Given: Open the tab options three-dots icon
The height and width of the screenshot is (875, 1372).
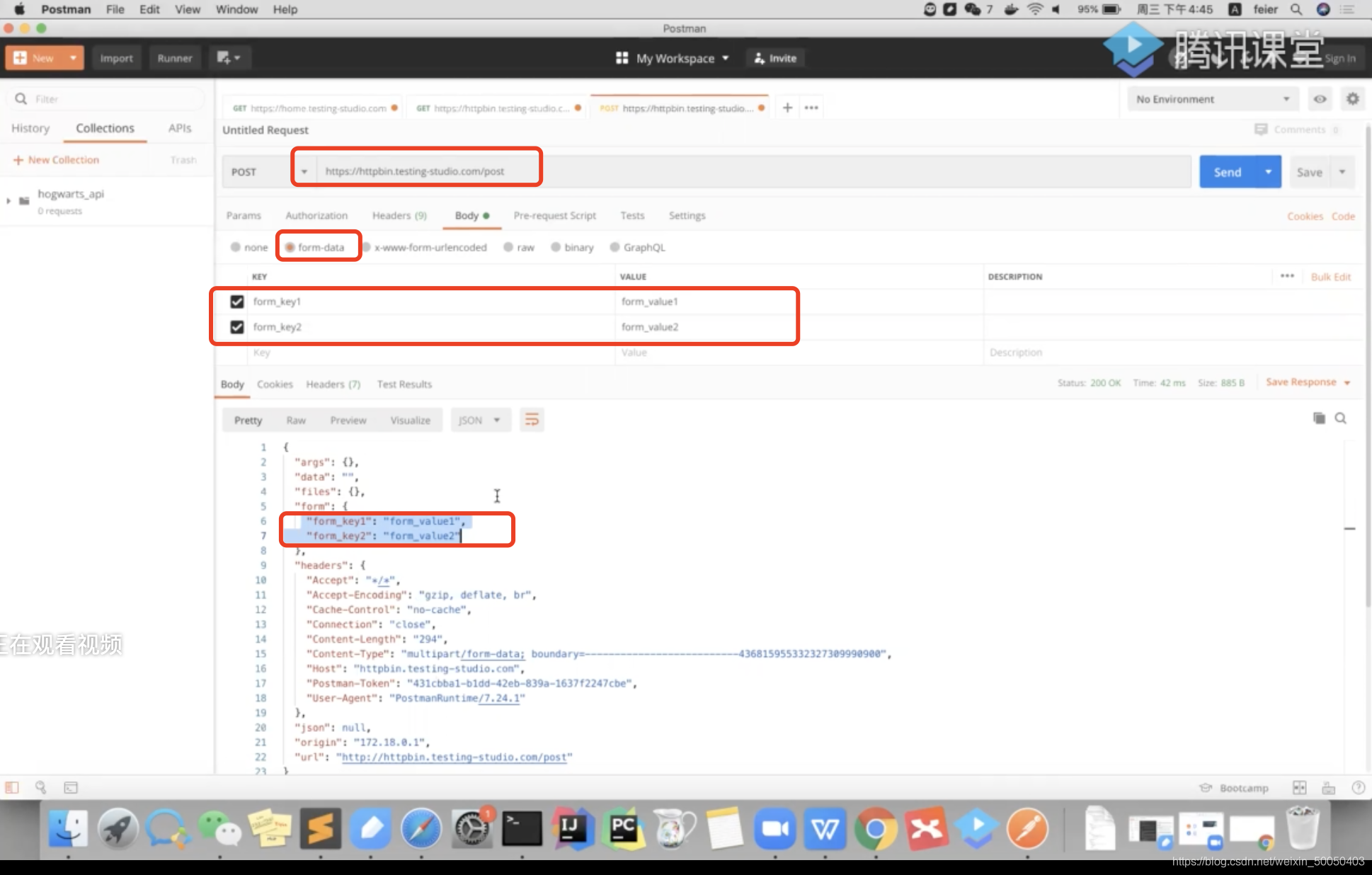Looking at the screenshot, I should tap(811, 108).
